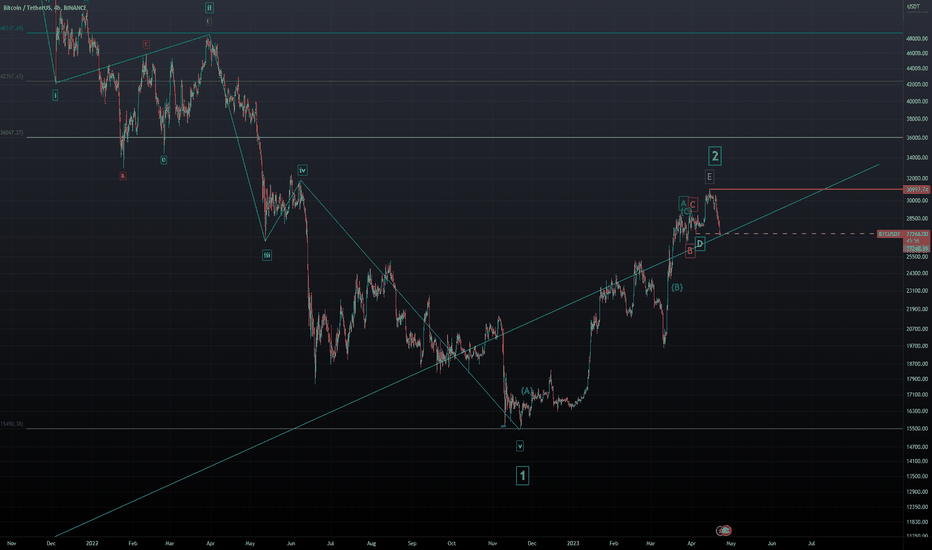Click the teal (B) wave label
Image resolution: width=932 pixels, height=550 pixels.
tap(677, 288)
